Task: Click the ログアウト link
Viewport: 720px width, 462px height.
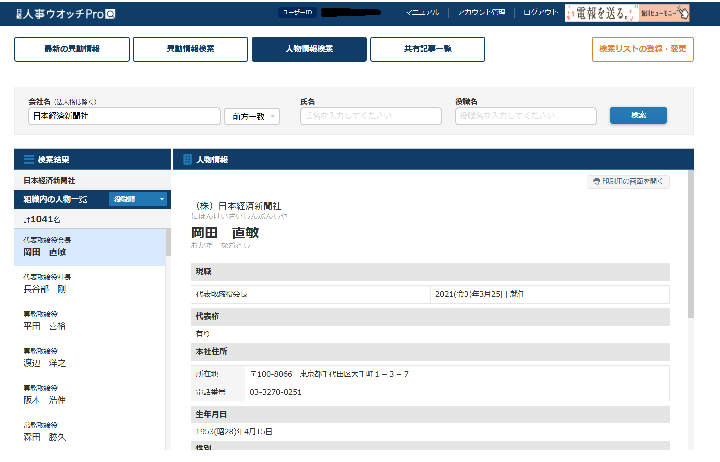Action: (540, 12)
